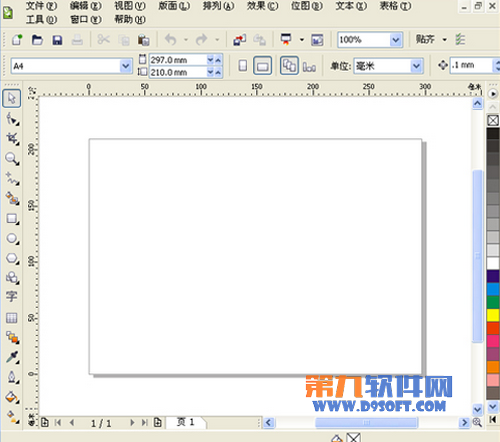
Task: Select the Table tool
Action: [x=12, y=318]
